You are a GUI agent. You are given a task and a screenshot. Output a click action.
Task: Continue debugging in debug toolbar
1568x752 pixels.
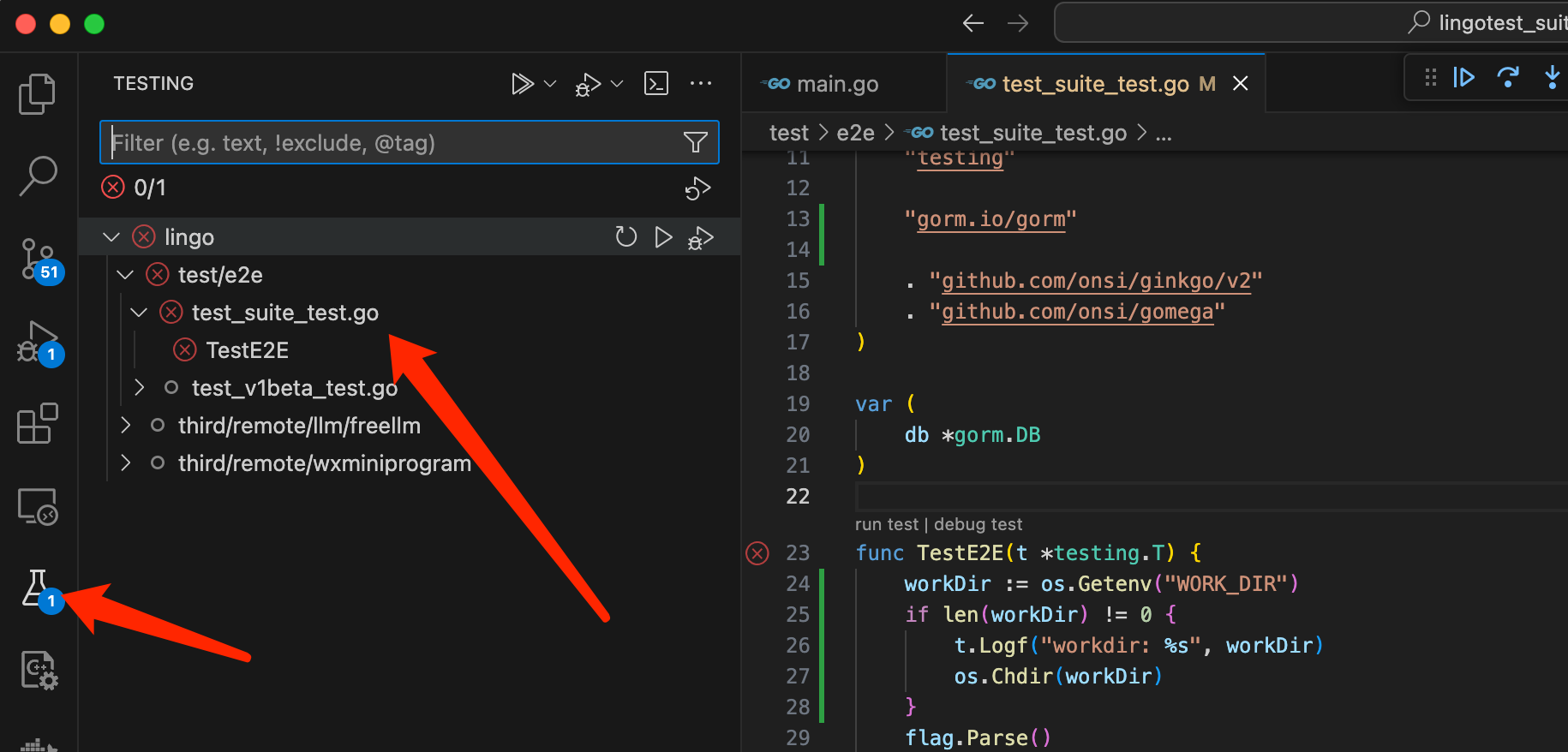1464,78
